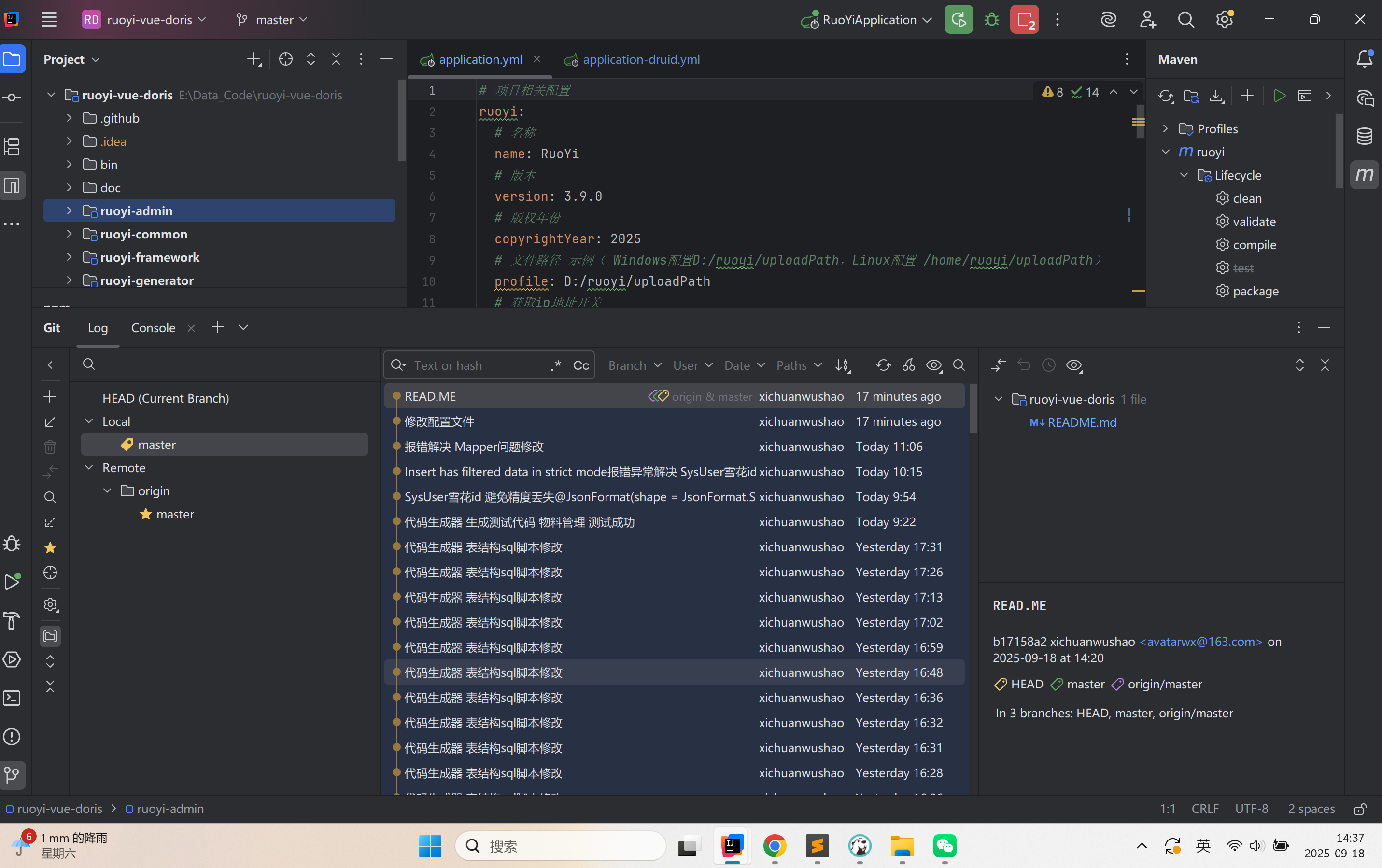Click the Debug bug icon in toolbar
The image size is (1382, 868).
click(991, 19)
